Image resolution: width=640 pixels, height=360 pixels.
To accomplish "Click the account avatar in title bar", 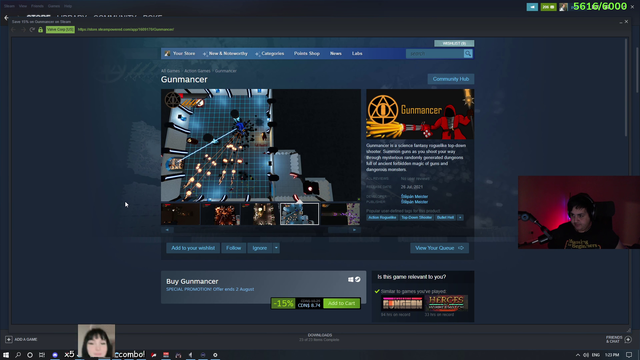I will [563, 7].
